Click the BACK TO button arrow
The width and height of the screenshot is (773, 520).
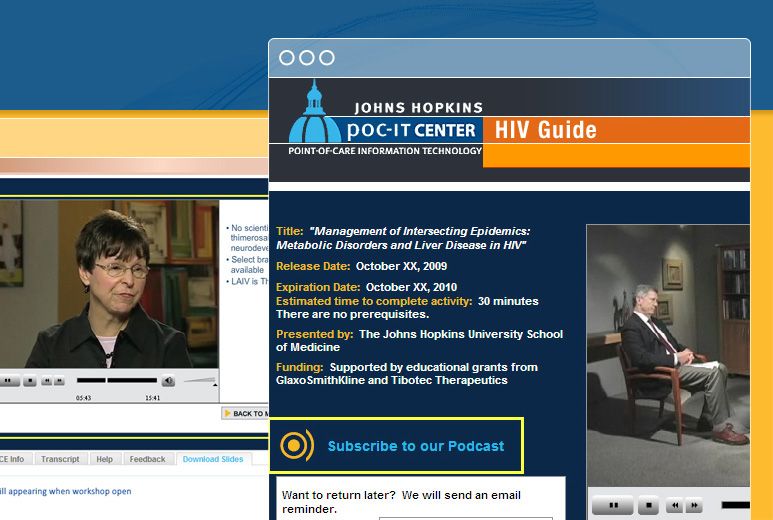227,413
